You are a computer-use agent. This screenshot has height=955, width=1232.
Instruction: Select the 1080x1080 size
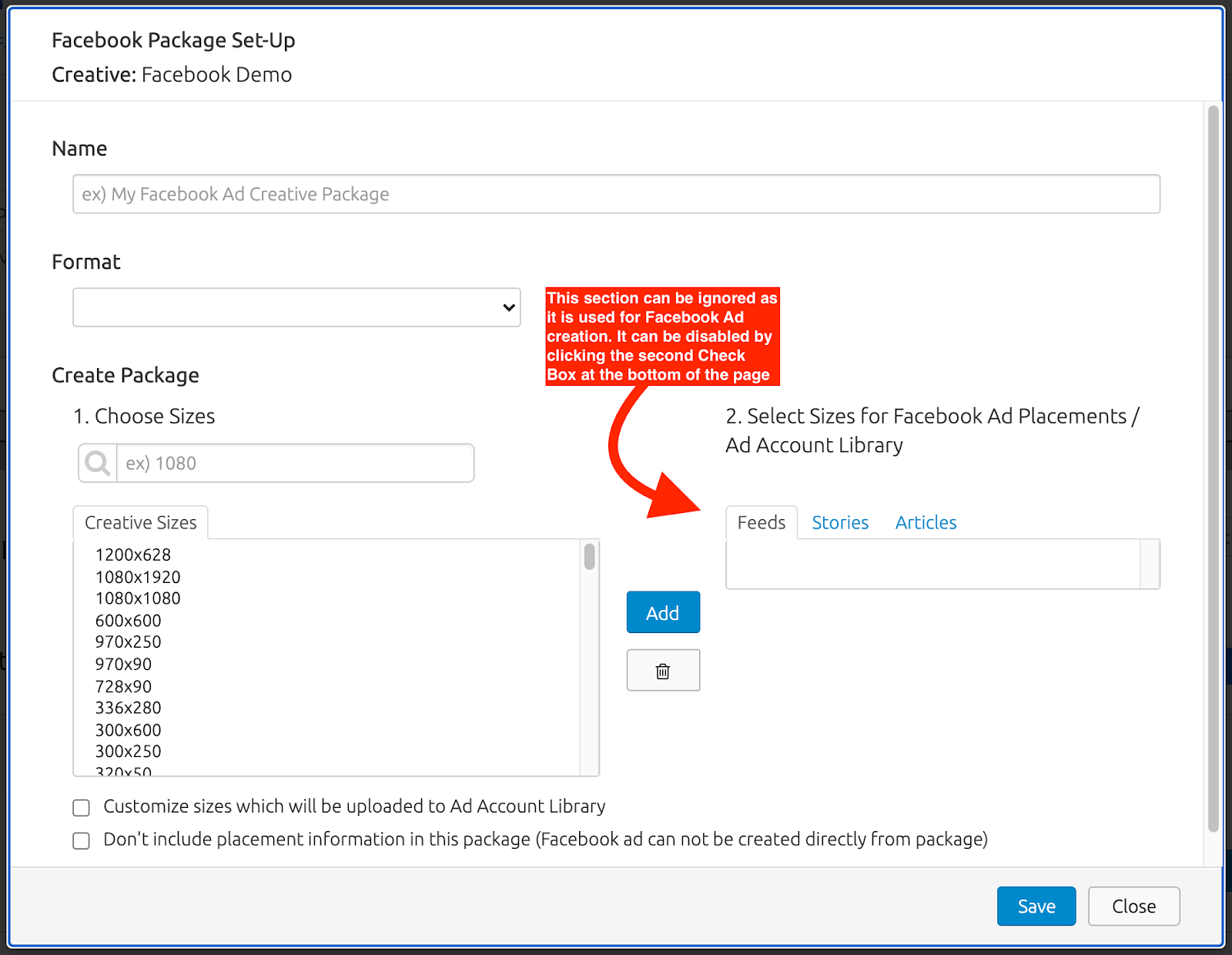pyautogui.click(x=138, y=598)
